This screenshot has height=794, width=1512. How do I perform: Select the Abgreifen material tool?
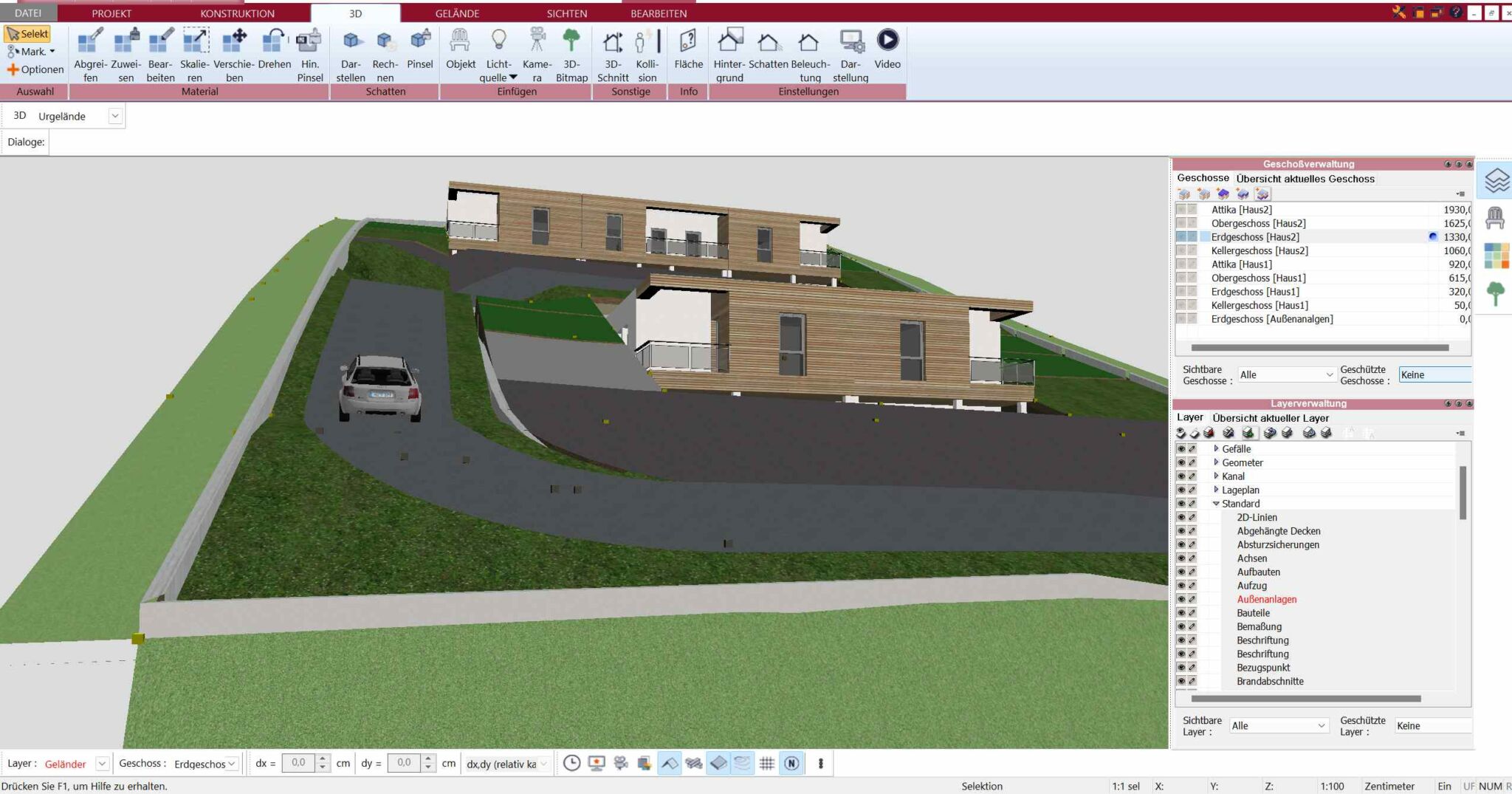92,52
